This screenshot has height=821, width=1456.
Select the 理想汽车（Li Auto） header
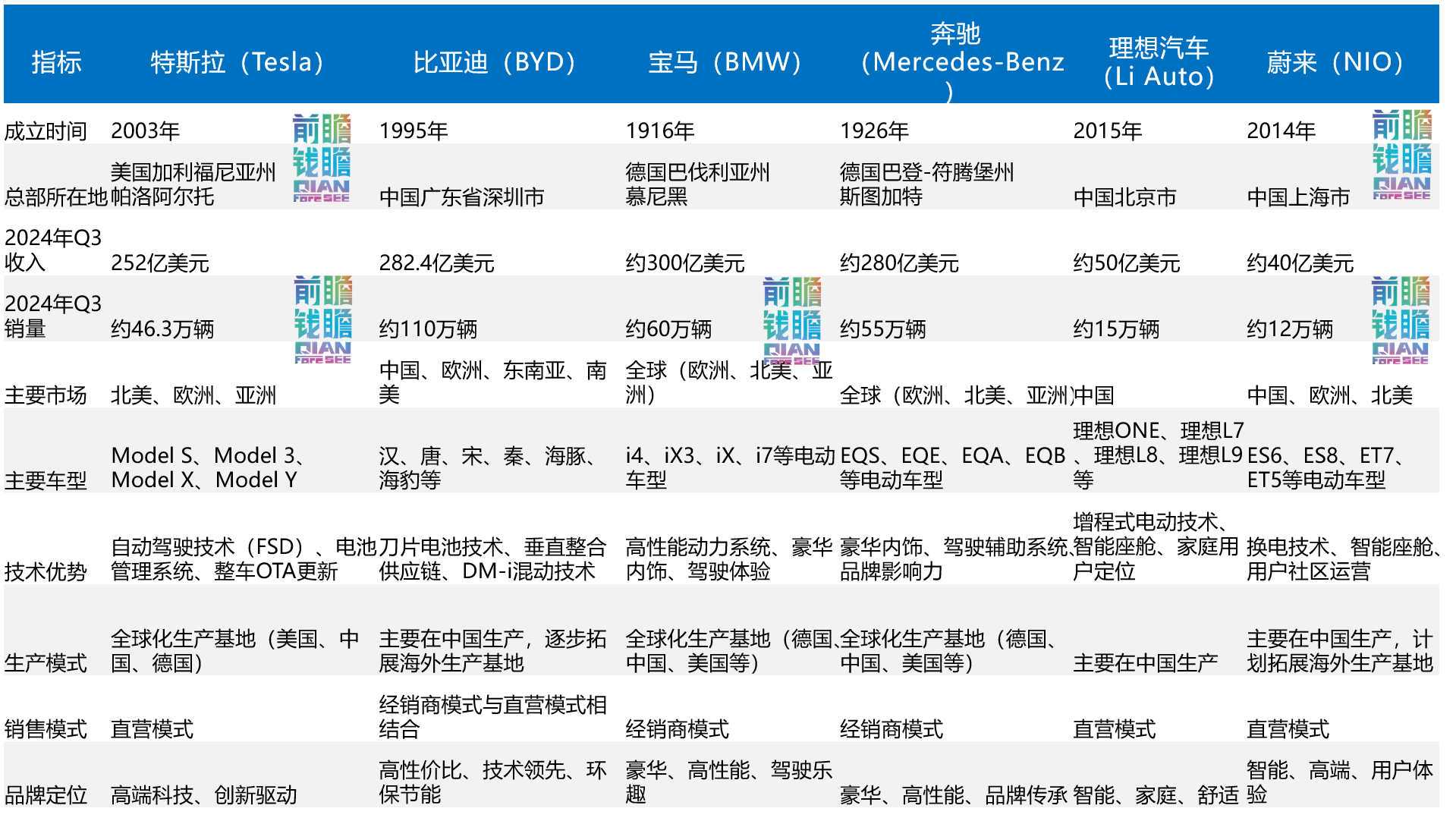pos(1159,62)
